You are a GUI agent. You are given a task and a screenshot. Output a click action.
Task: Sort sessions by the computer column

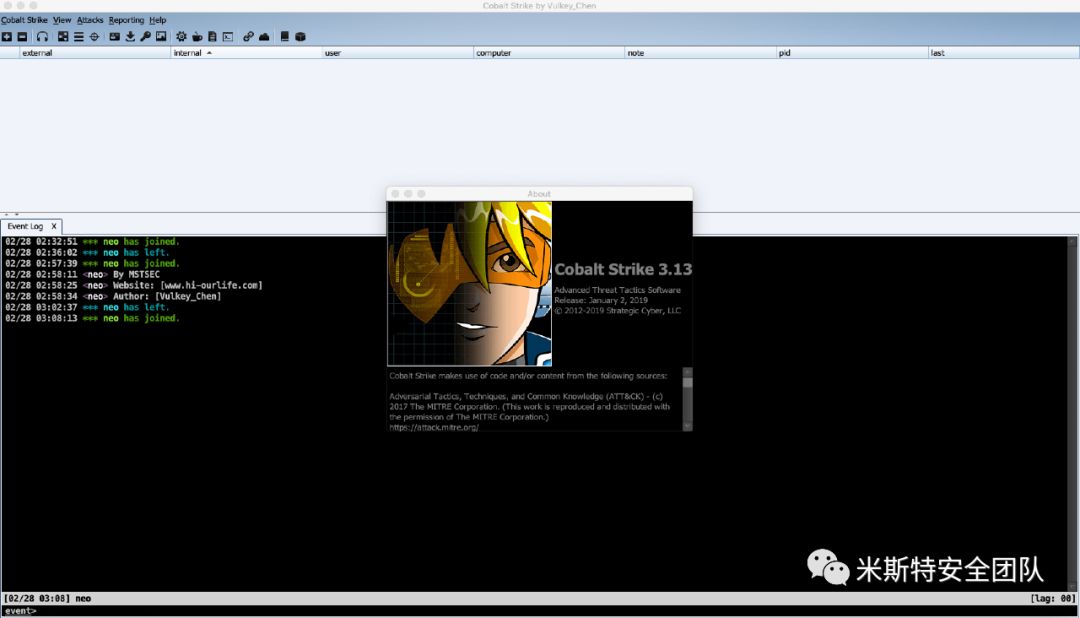pos(549,52)
